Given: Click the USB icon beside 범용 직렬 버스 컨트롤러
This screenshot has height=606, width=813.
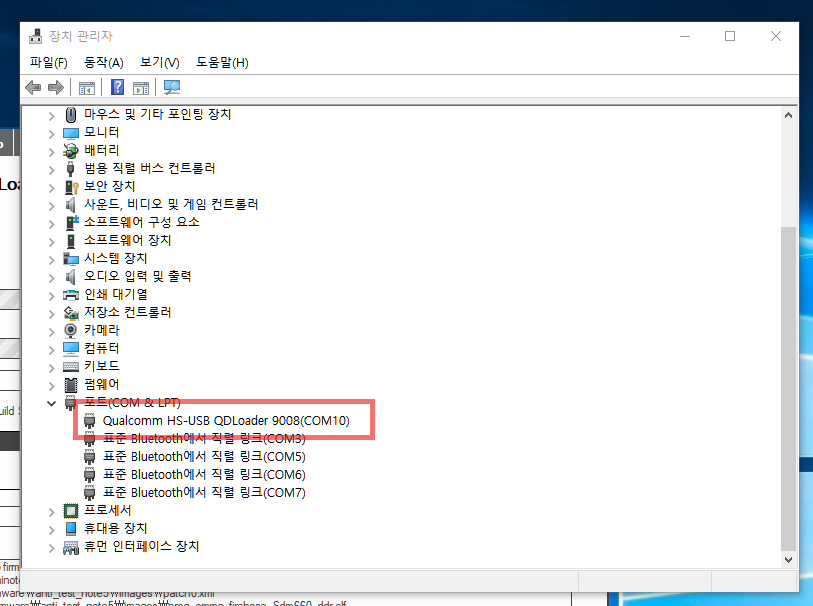Looking at the screenshot, I should pyautogui.click(x=71, y=168).
